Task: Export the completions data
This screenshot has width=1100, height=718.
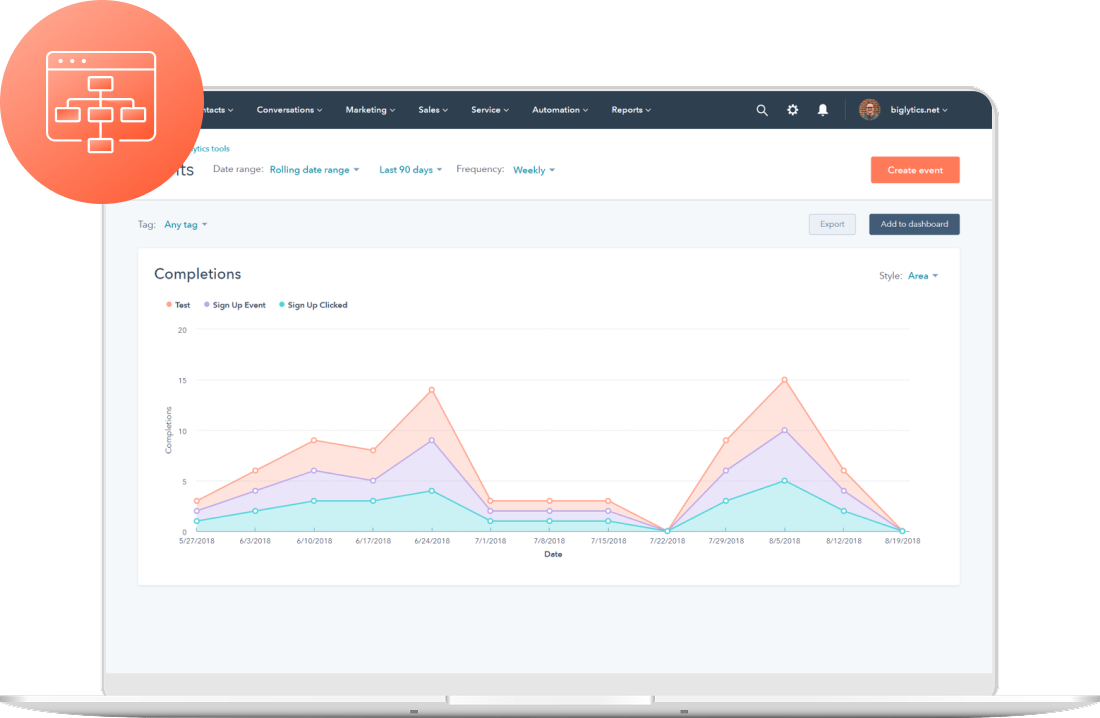Action: tap(832, 224)
